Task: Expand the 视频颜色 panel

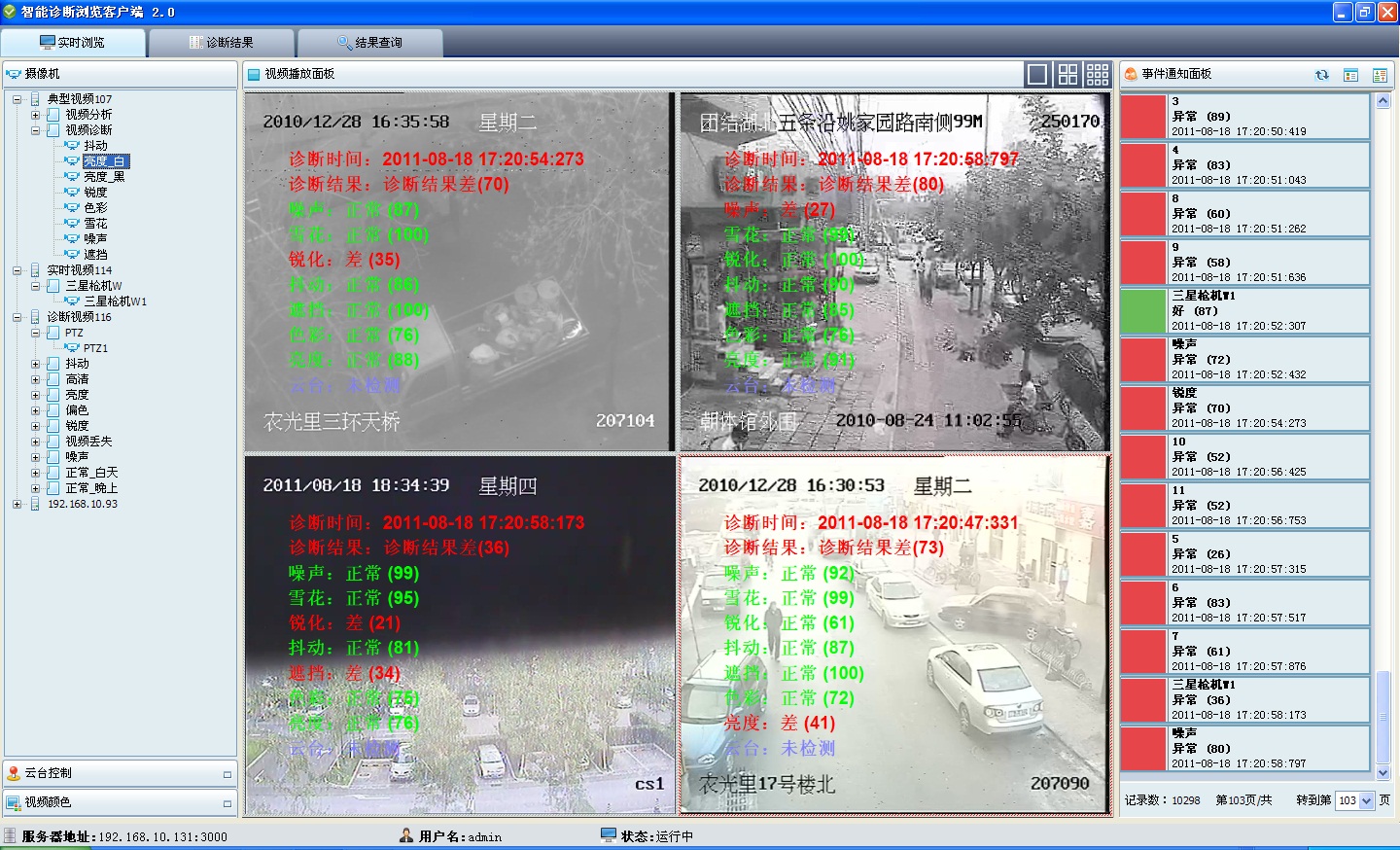Action: 227,803
